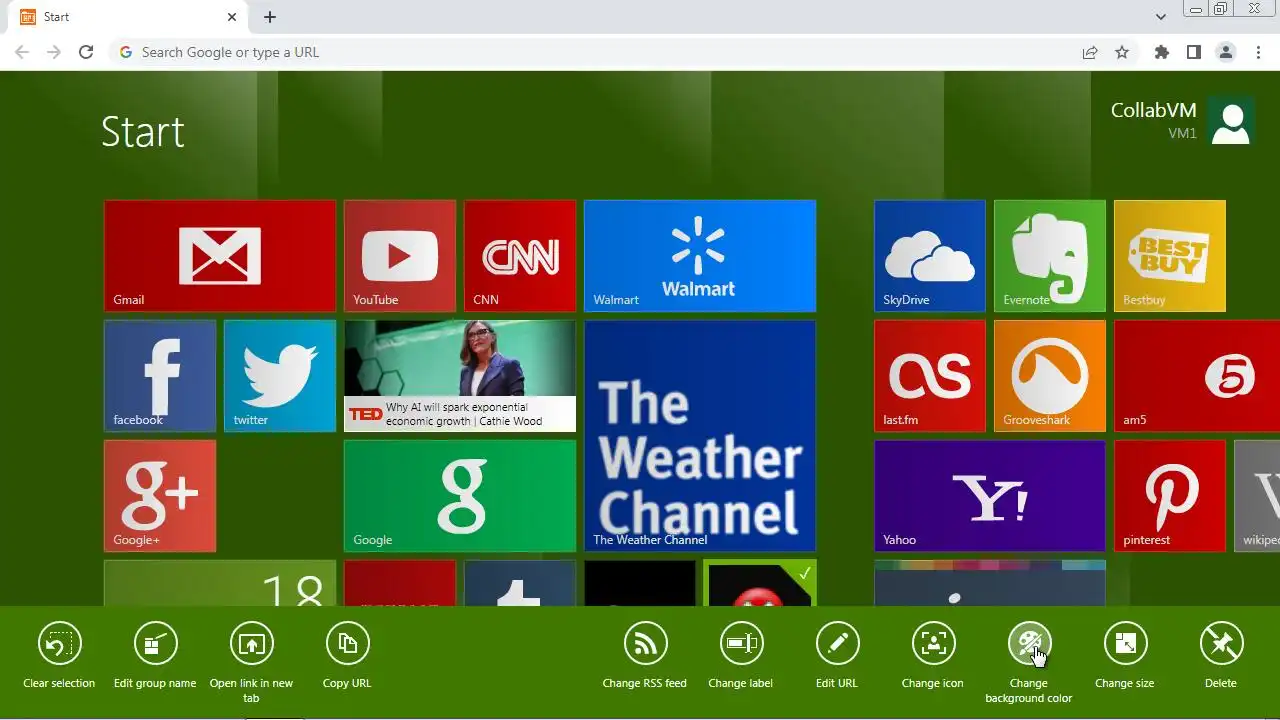1280x720 pixels.
Task: Click the Change size icon
Action: pyautogui.click(x=1125, y=644)
